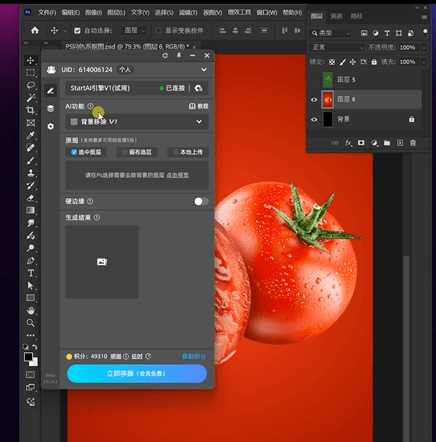The width and height of the screenshot is (436, 442).
Task: Select the Path Selection tool
Action: coord(31,286)
